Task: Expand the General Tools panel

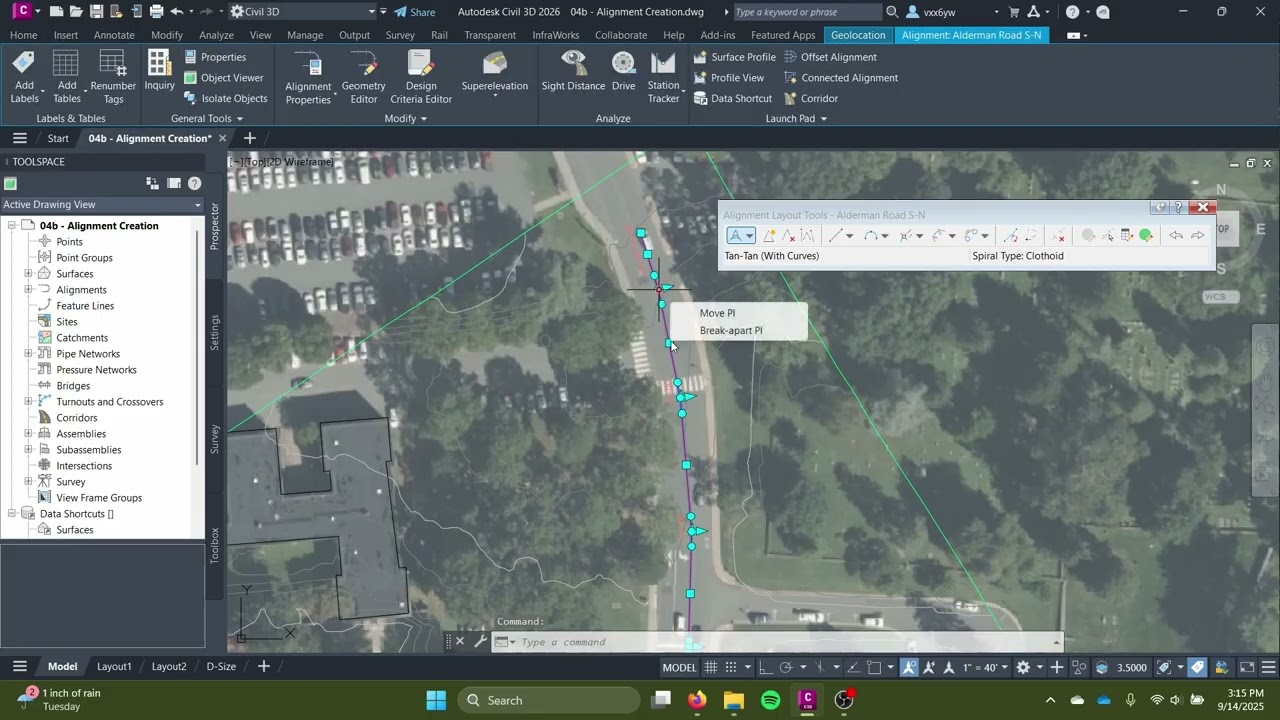Action: 207,118
